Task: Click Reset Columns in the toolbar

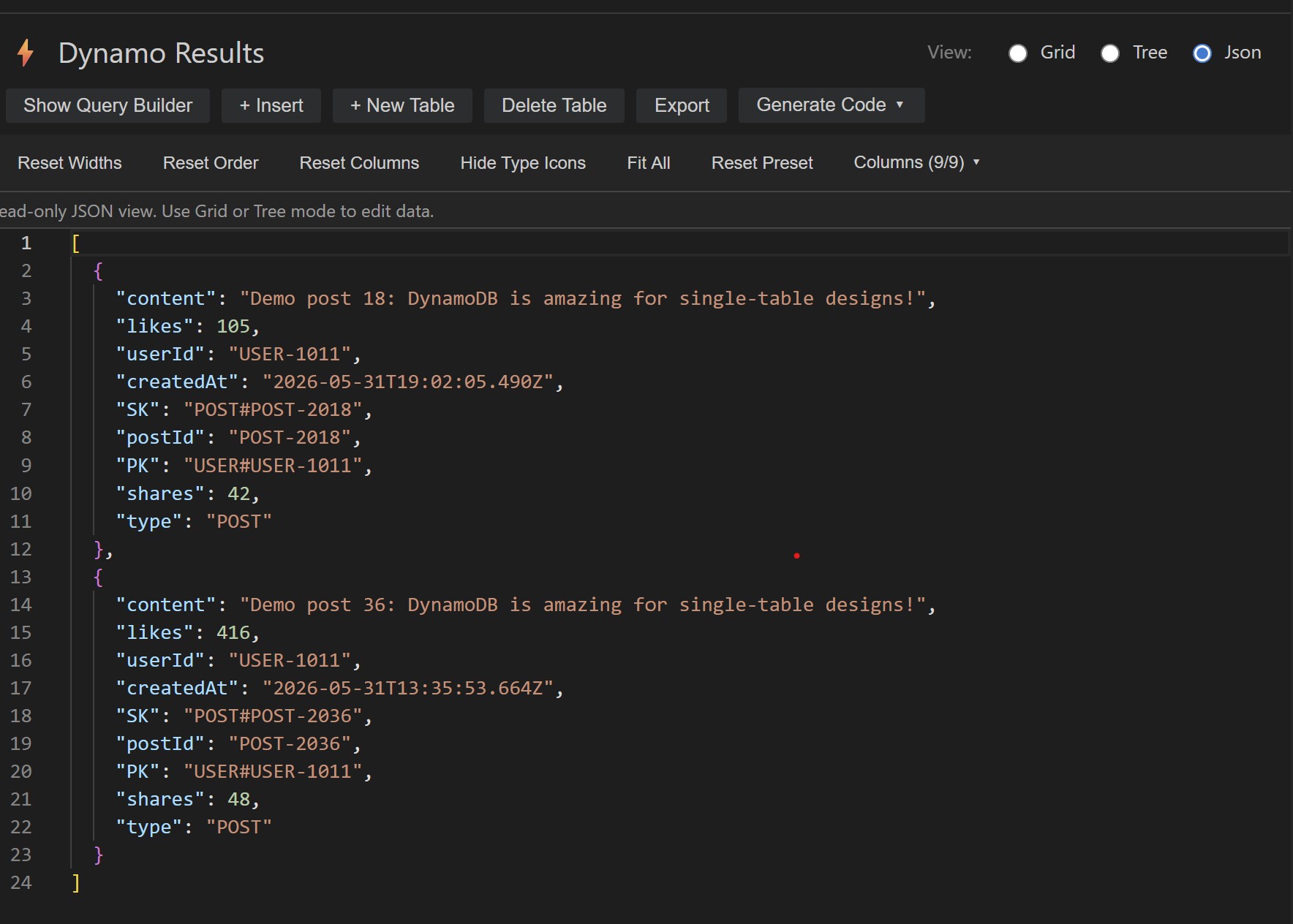Action: coord(359,163)
